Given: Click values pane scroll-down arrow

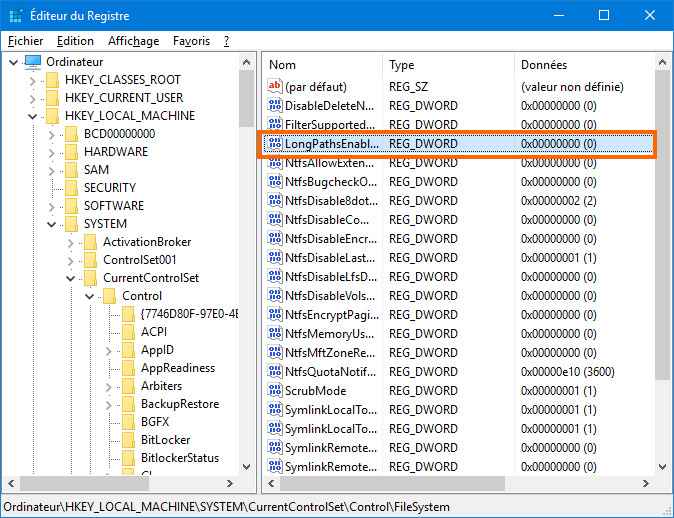Looking at the screenshot, I should pos(662,466).
